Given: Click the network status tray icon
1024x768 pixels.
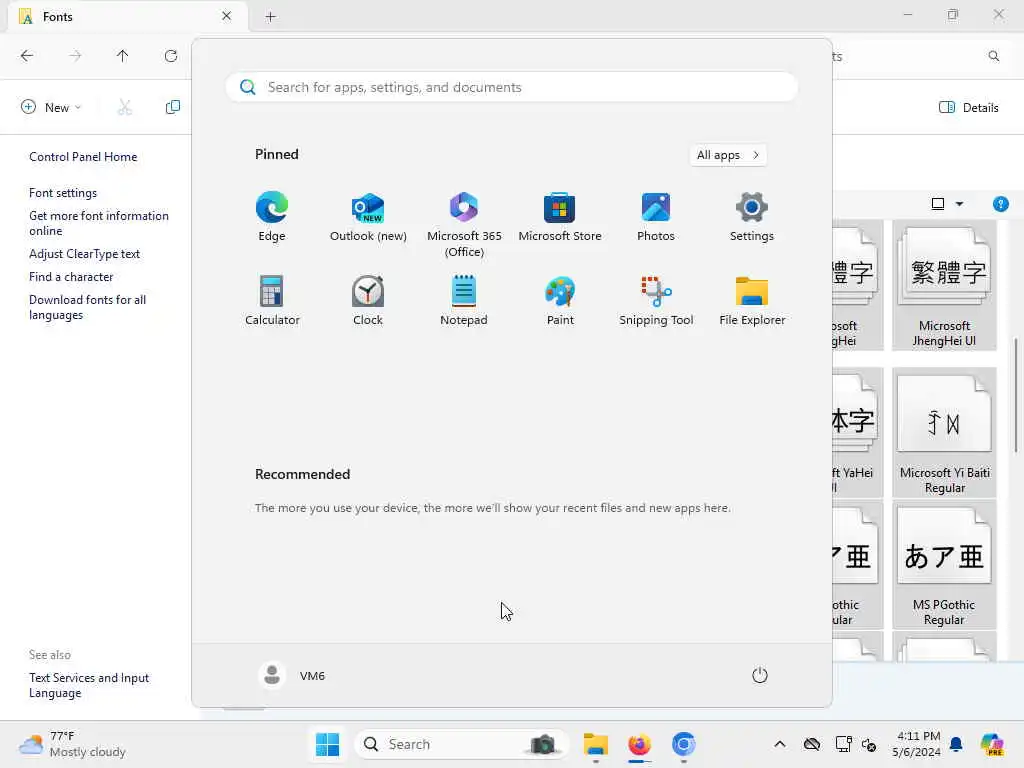Looking at the screenshot, I should click(x=843, y=744).
